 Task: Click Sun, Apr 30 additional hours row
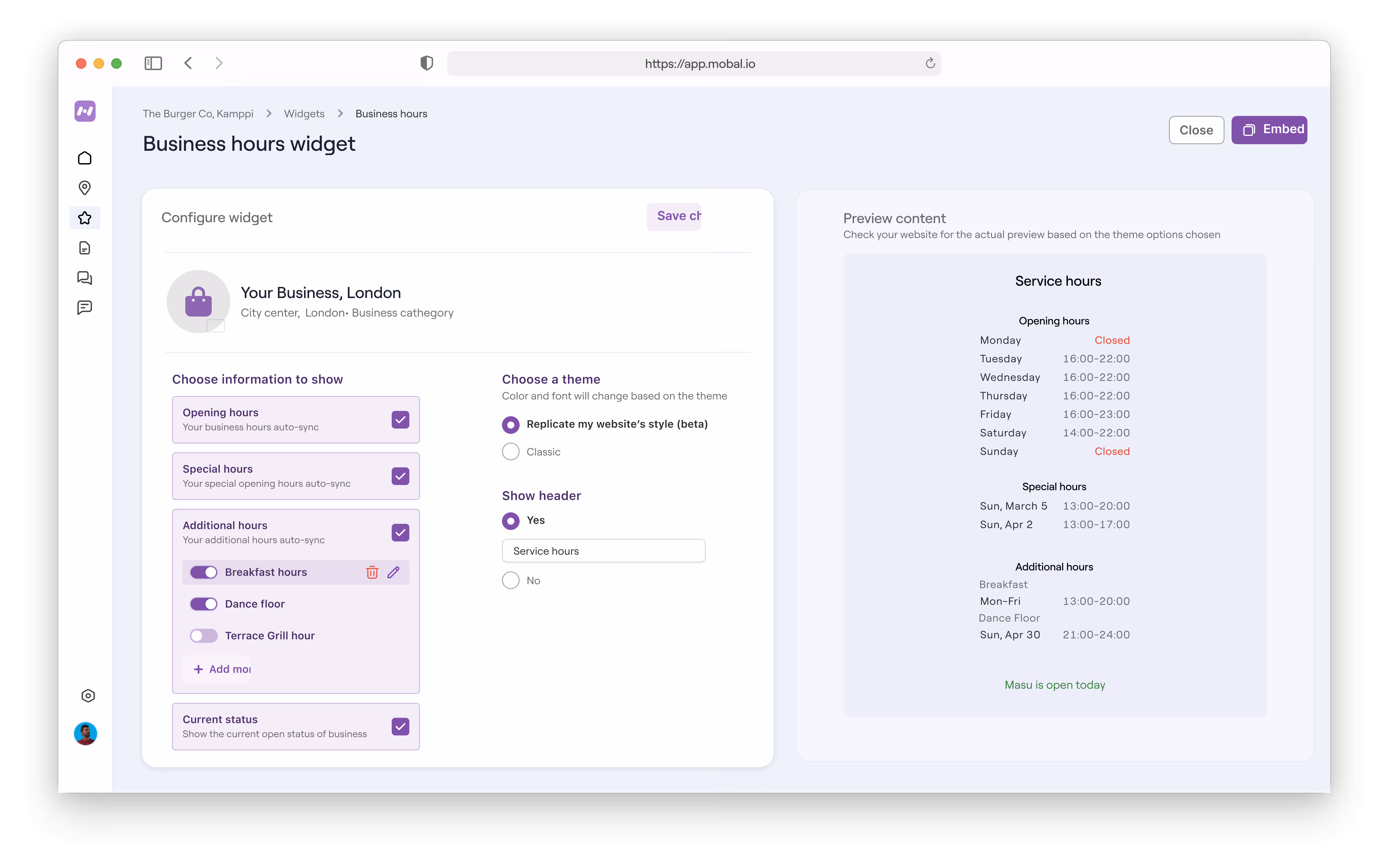[x=1054, y=635]
